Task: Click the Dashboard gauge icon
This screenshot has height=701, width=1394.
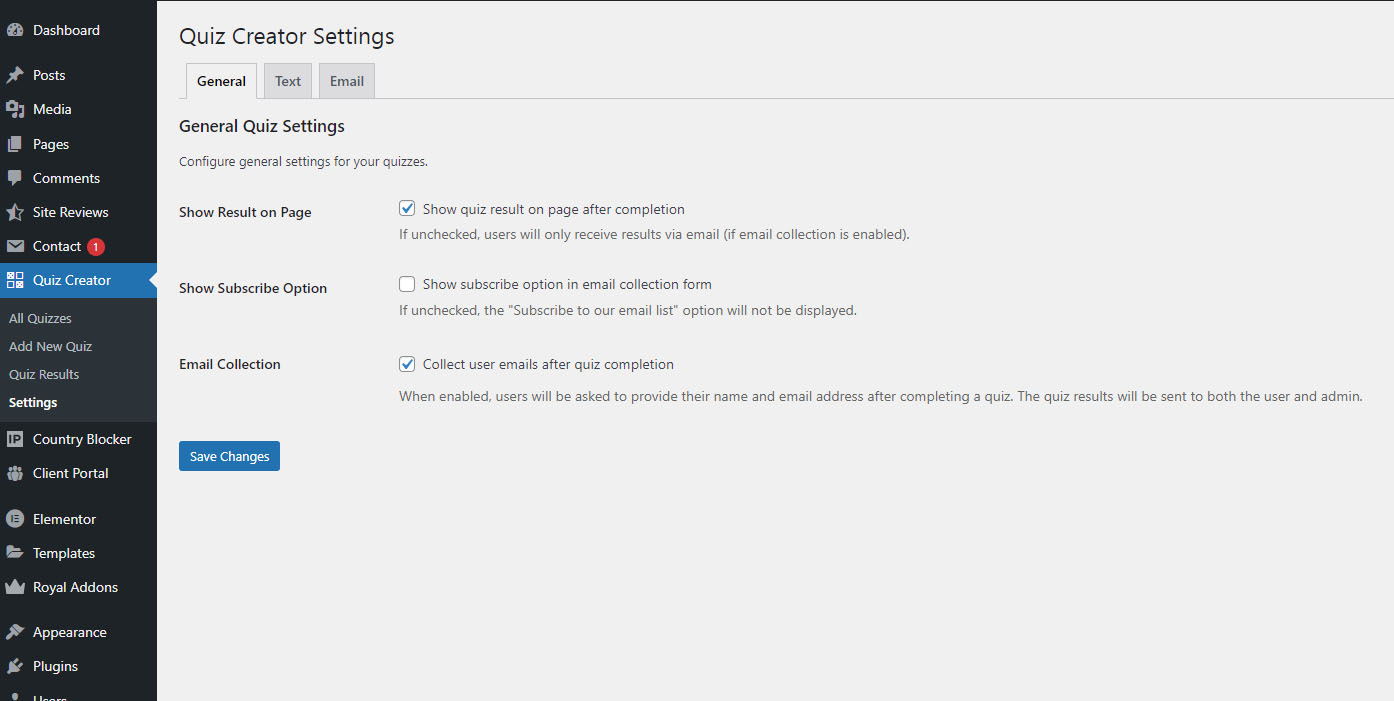Action: [x=15, y=30]
